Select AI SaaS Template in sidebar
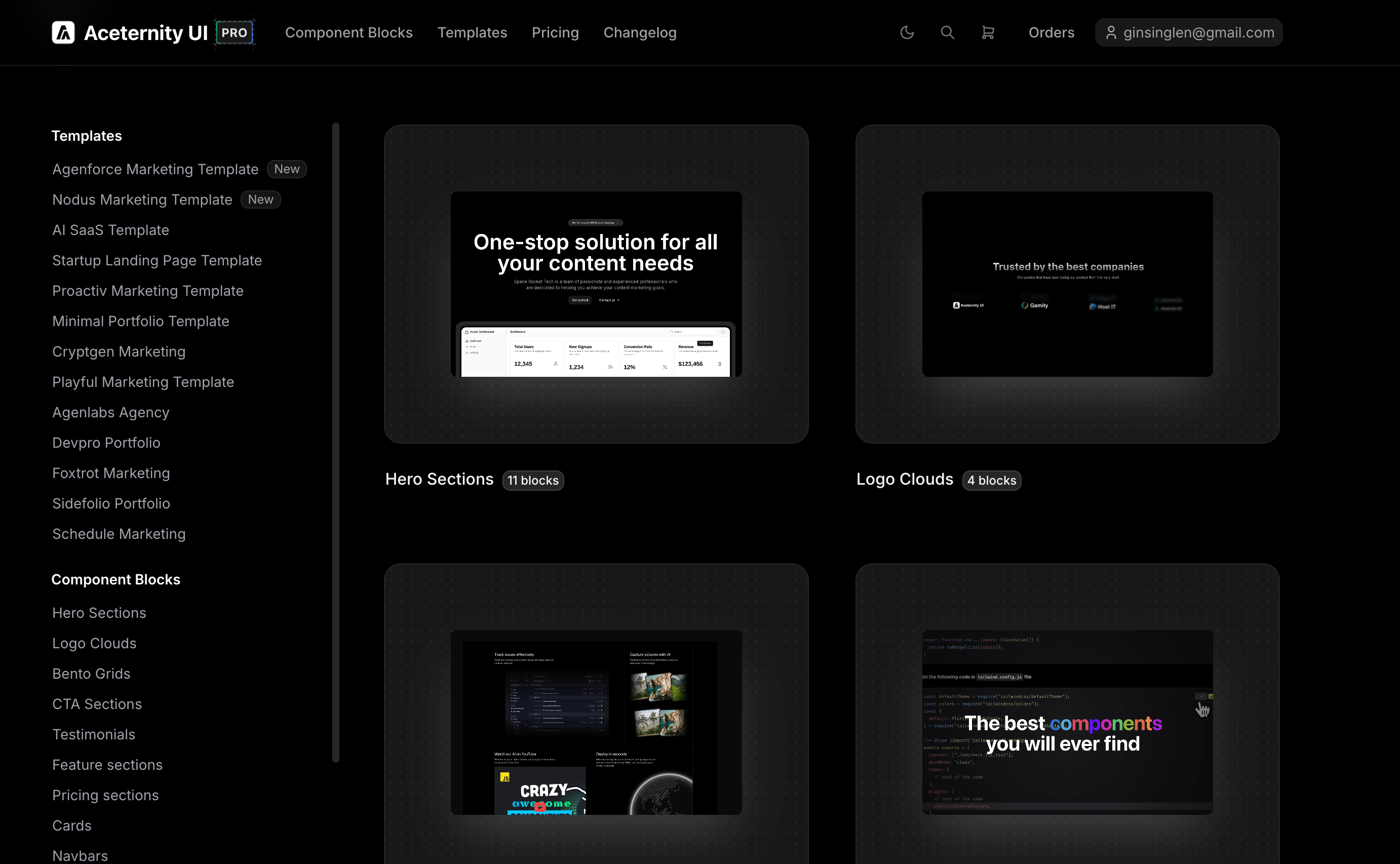The width and height of the screenshot is (1400, 864). (x=111, y=230)
